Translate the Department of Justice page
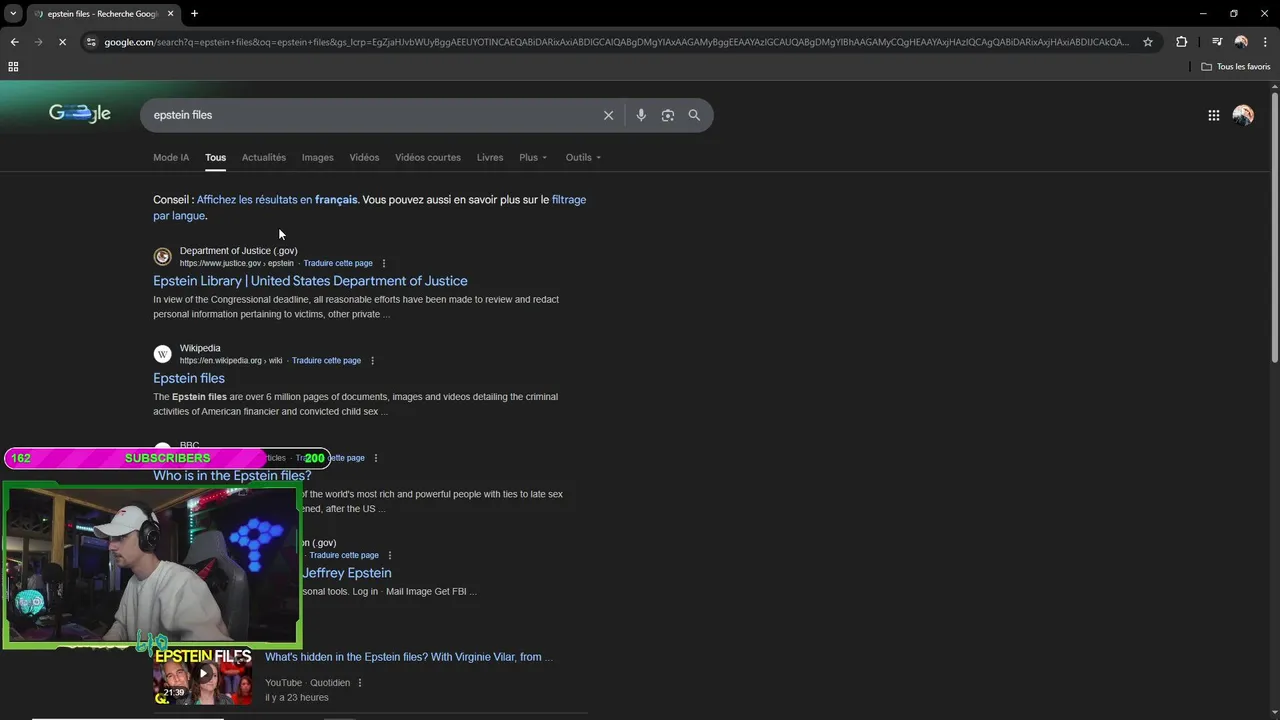The height and width of the screenshot is (720, 1280). (x=338, y=263)
